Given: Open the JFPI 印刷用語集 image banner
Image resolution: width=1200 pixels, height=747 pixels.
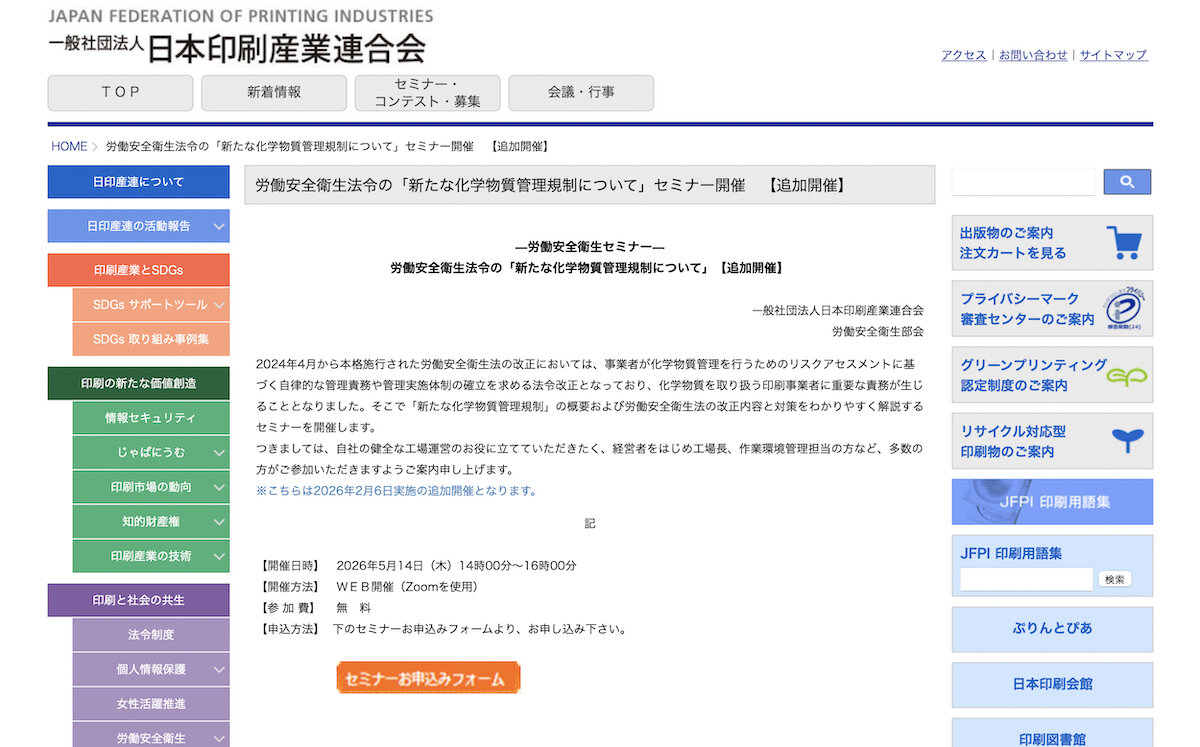Looking at the screenshot, I should click(1052, 502).
